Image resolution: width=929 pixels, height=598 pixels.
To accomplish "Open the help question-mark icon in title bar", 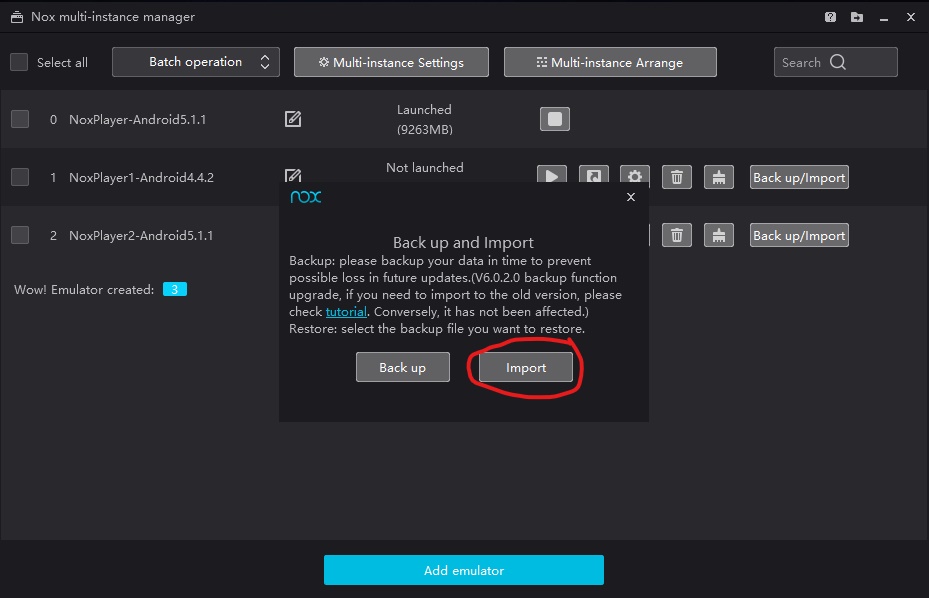I will click(x=830, y=17).
